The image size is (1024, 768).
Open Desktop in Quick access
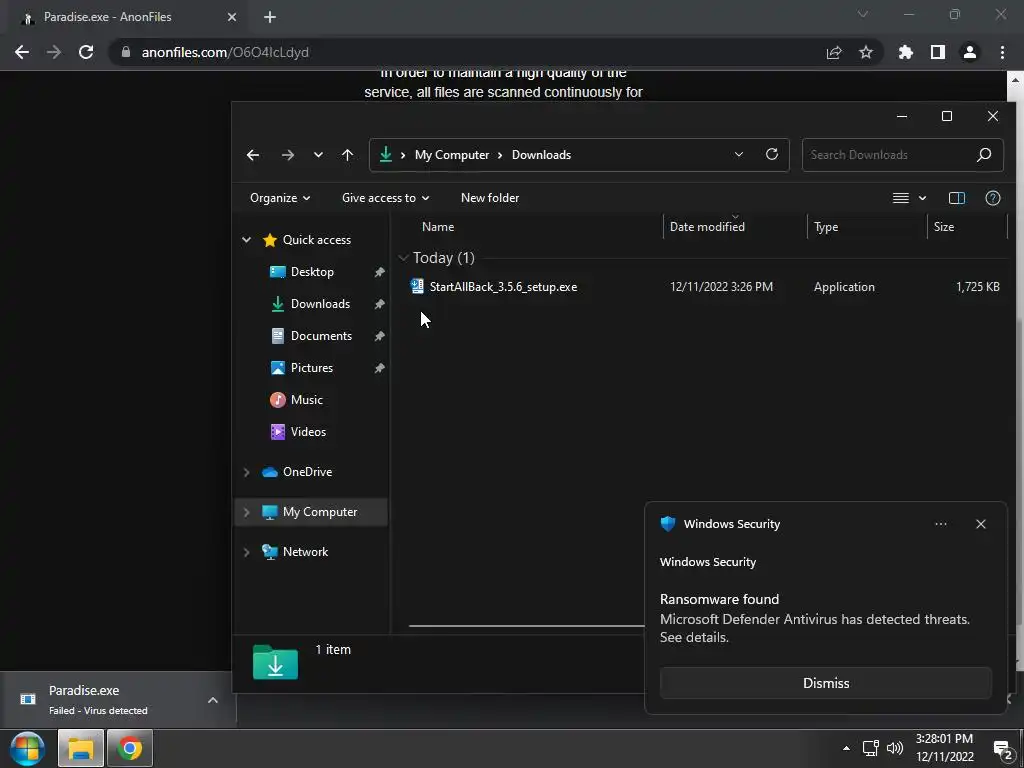[x=312, y=272]
